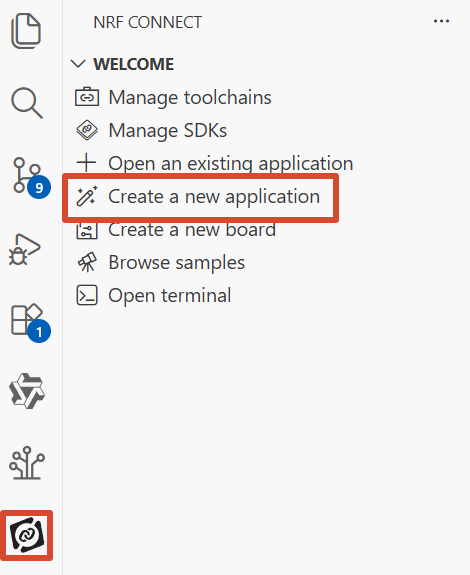The image size is (470, 575).
Task: Click Browse samples
Action: pyautogui.click(x=159, y=263)
